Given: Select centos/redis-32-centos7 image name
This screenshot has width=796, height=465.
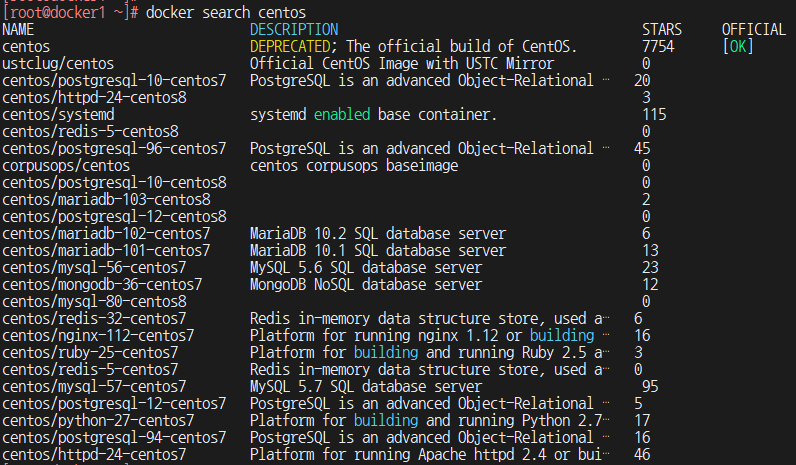Looking at the screenshot, I should [x=94, y=319].
